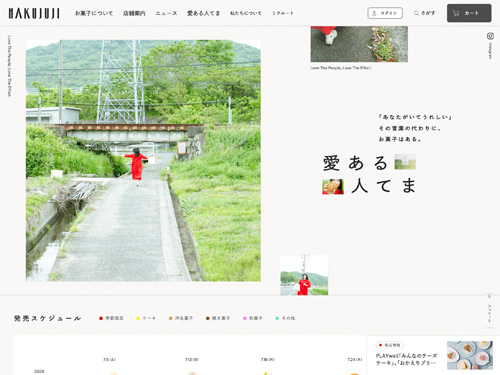Screen dimensions: 500x375
Task: Open the お菓子について menu item
Action: pyautogui.click(x=94, y=13)
